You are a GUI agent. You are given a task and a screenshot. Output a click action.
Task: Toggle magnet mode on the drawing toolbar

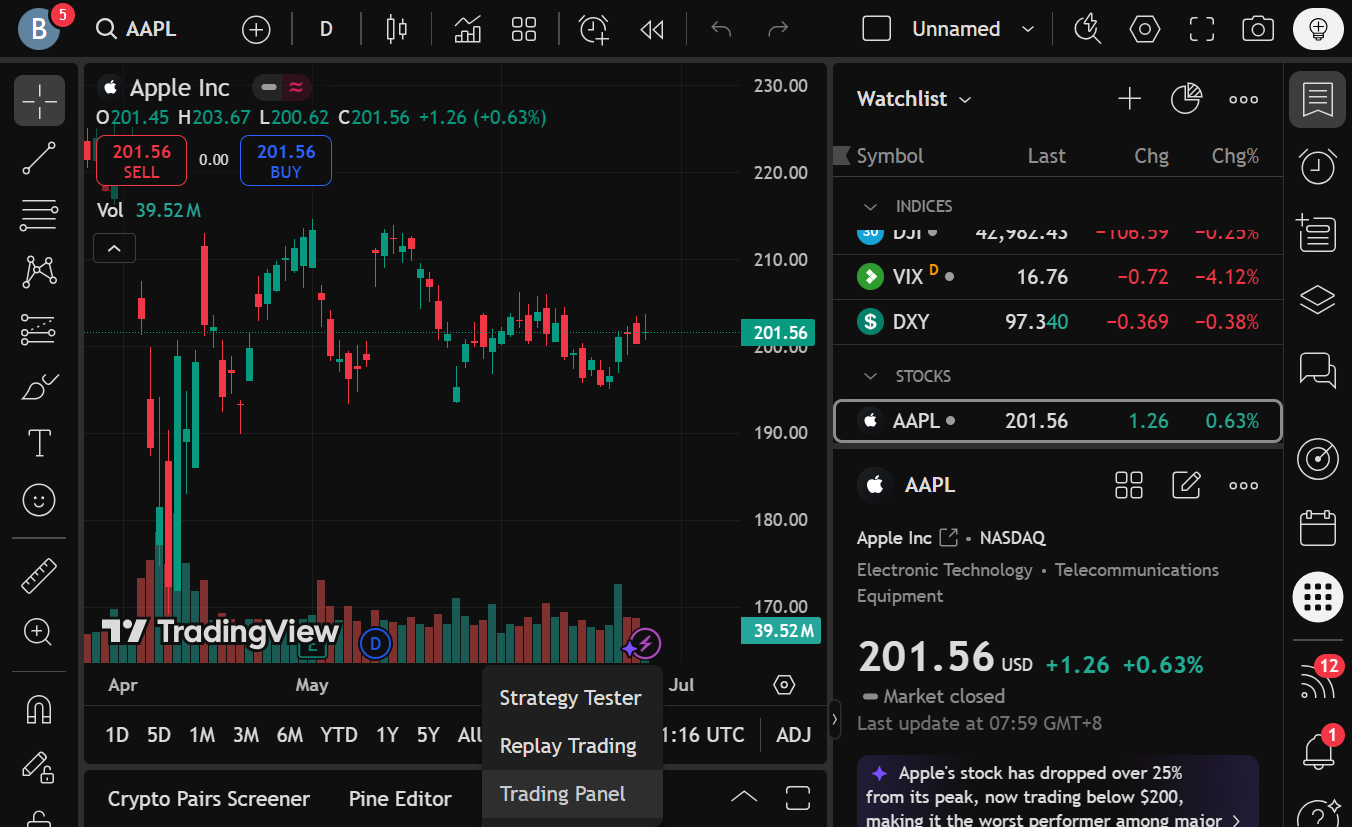coord(40,709)
